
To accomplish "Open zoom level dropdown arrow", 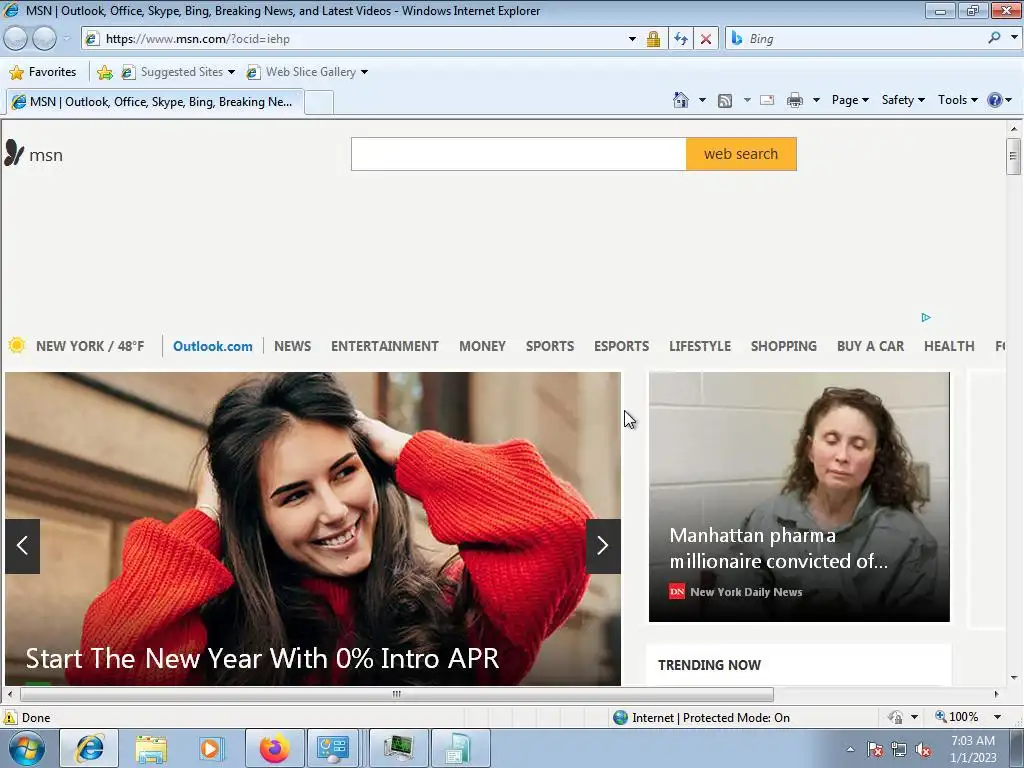I will (x=997, y=717).
